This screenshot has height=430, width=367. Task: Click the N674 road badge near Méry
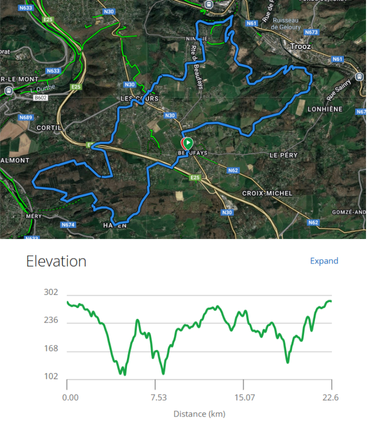click(x=68, y=225)
